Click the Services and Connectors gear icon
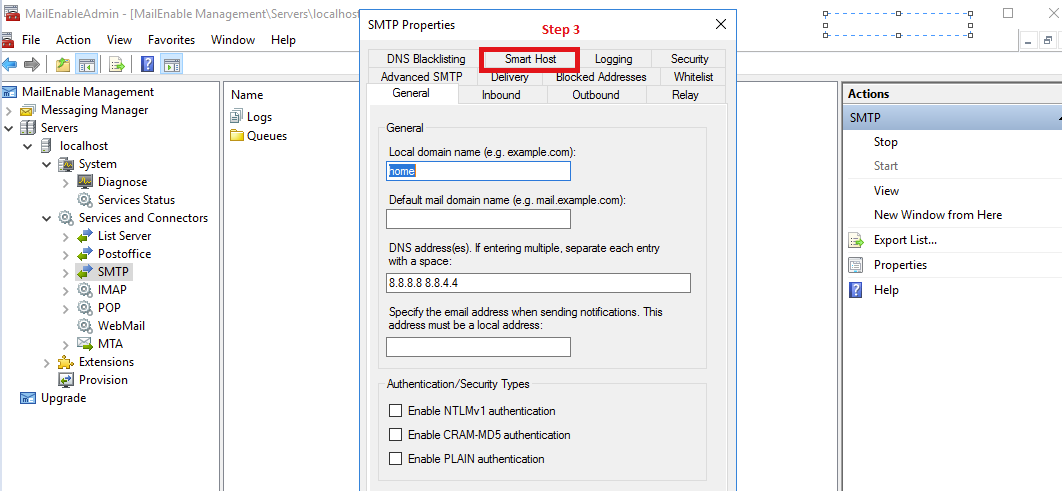Viewport: 1062px width, 491px height. coord(66,218)
